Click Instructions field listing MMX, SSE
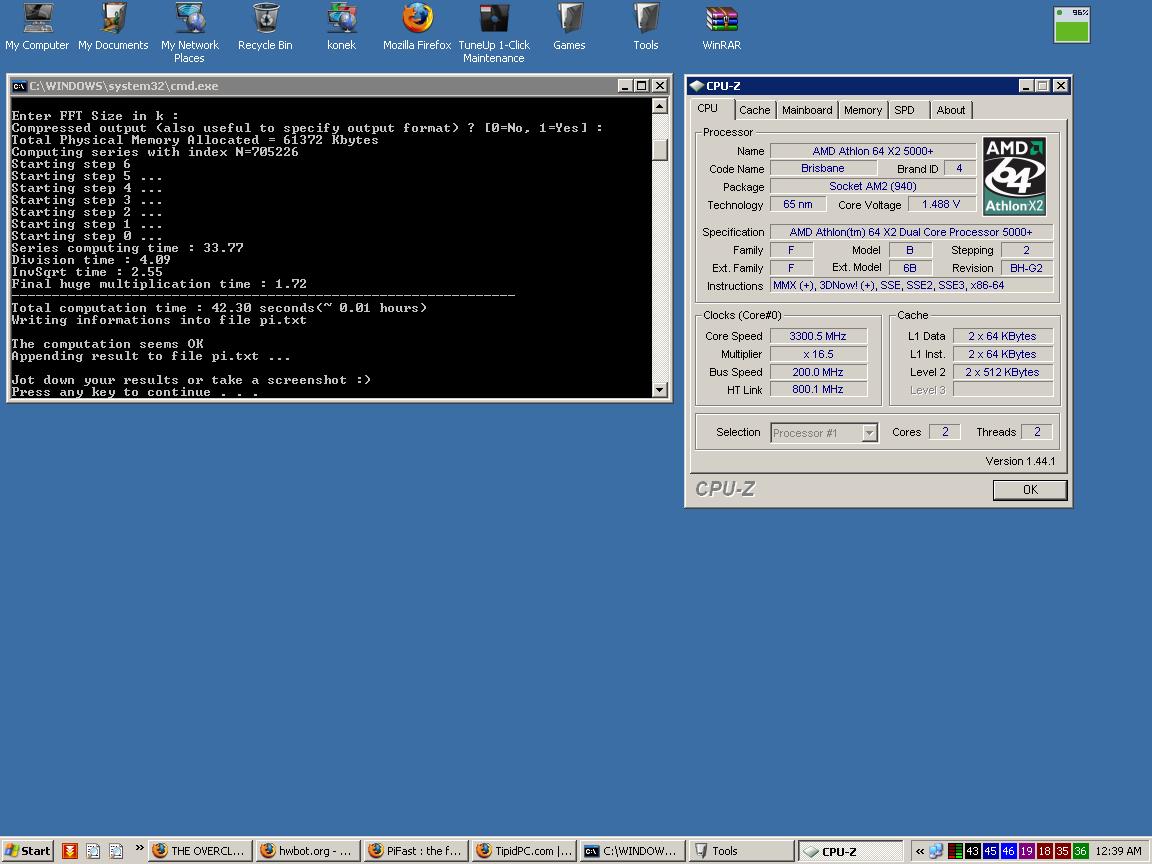Screen dimensions: 1152x864 [x=911, y=285]
